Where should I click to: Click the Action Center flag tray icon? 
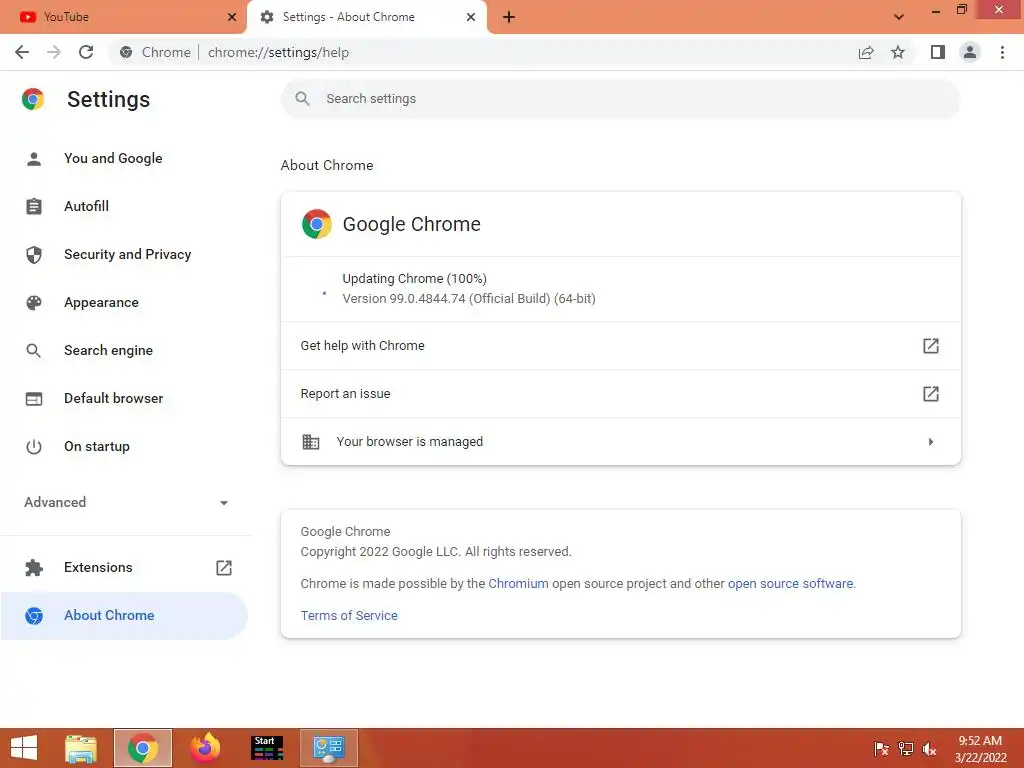[882, 749]
